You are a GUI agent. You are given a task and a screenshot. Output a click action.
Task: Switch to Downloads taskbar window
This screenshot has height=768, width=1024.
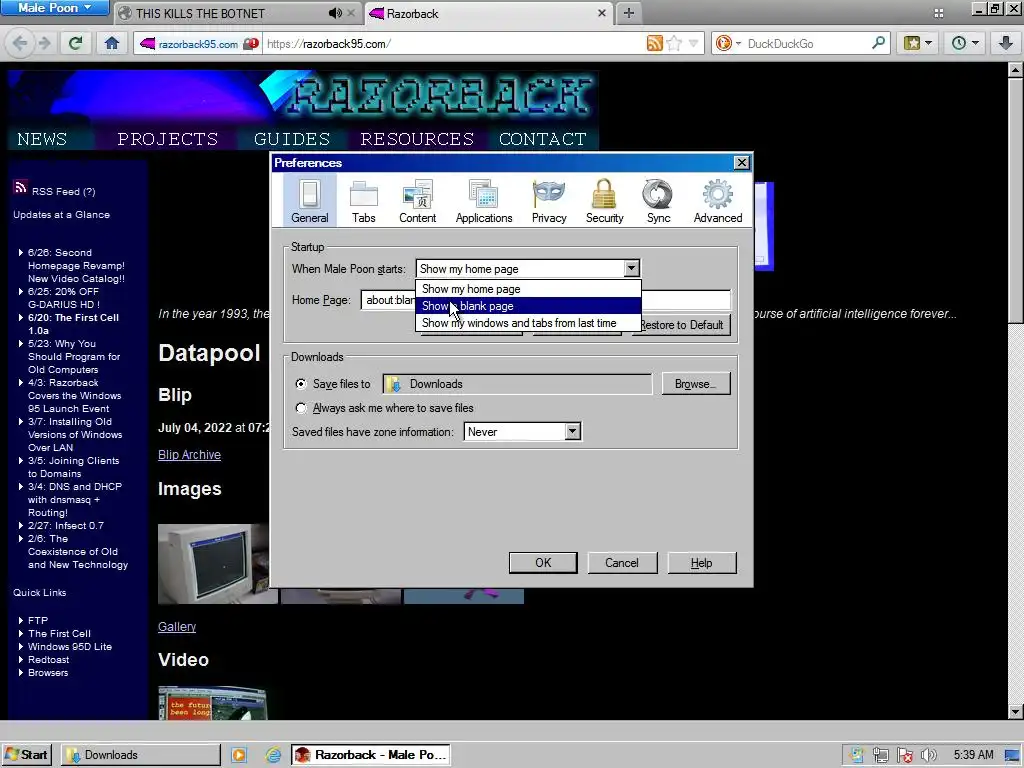141,755
